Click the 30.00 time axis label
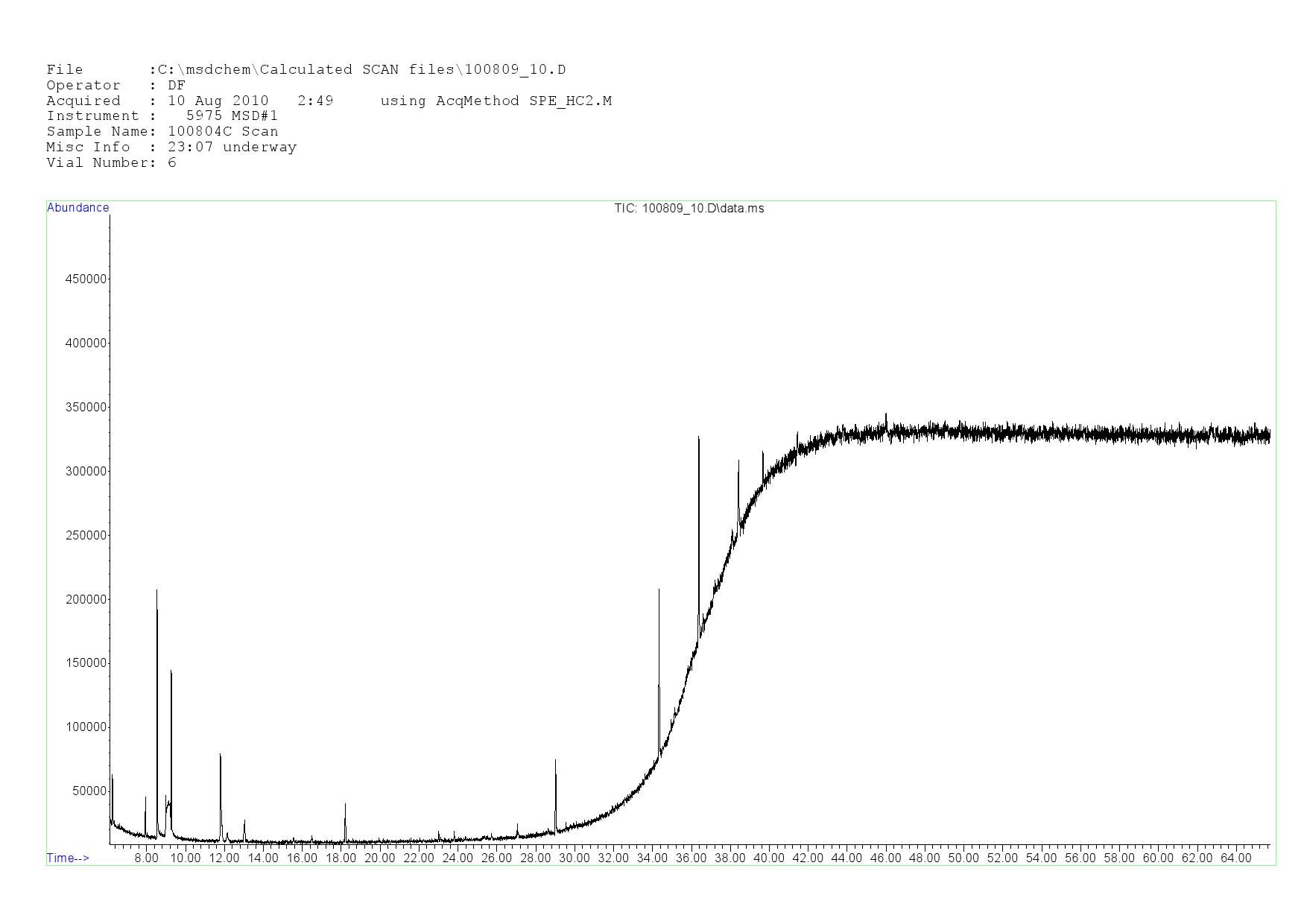The height and width of the screenshot is (924, 1307). [574, 858]
